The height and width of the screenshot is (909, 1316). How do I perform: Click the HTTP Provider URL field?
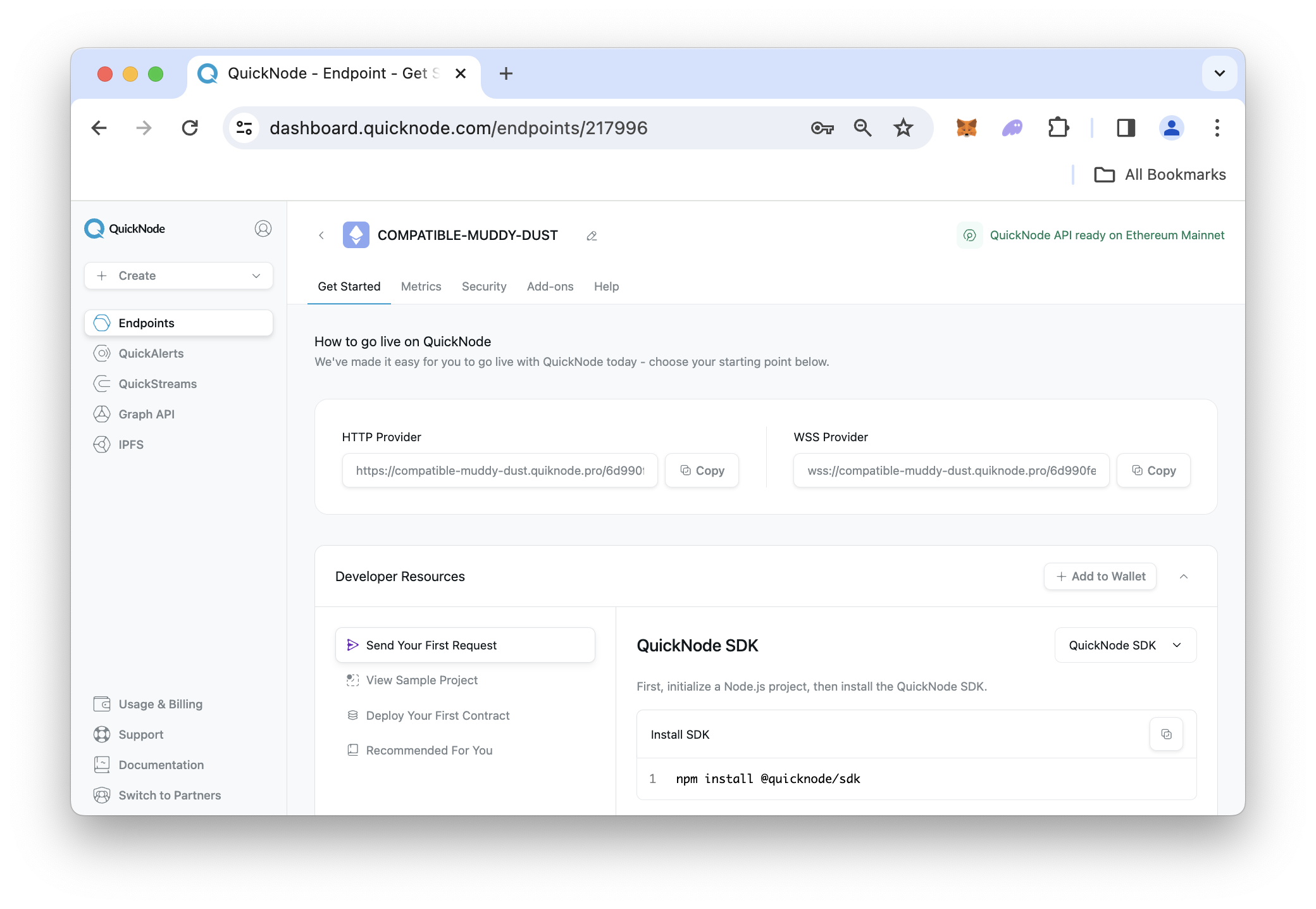pyautogui.click(x=500, y=470)
